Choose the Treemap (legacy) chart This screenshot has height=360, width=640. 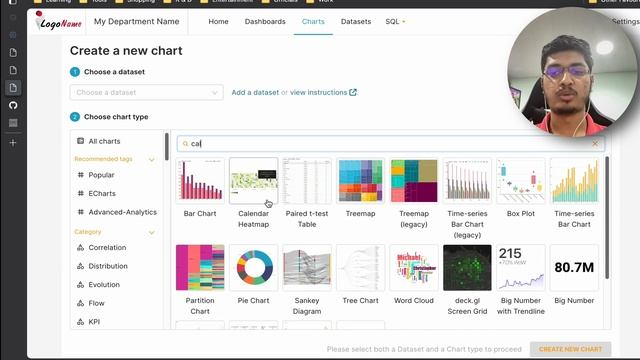pos(414,181)
